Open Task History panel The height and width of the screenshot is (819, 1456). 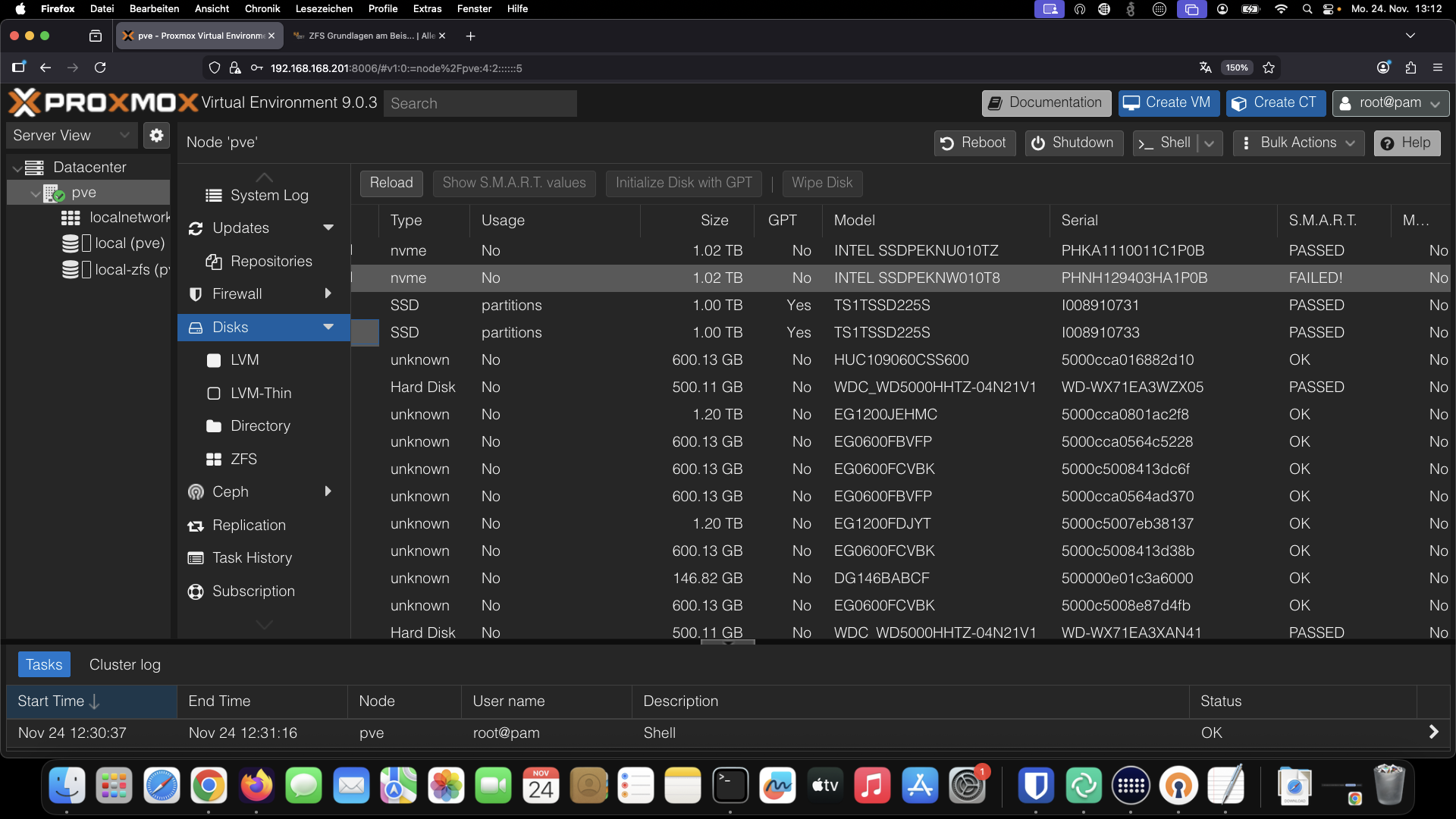(251, 558)
